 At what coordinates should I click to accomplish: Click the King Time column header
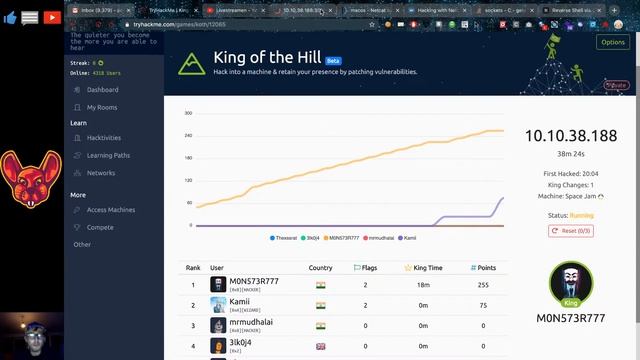click(x=423, y=268)
